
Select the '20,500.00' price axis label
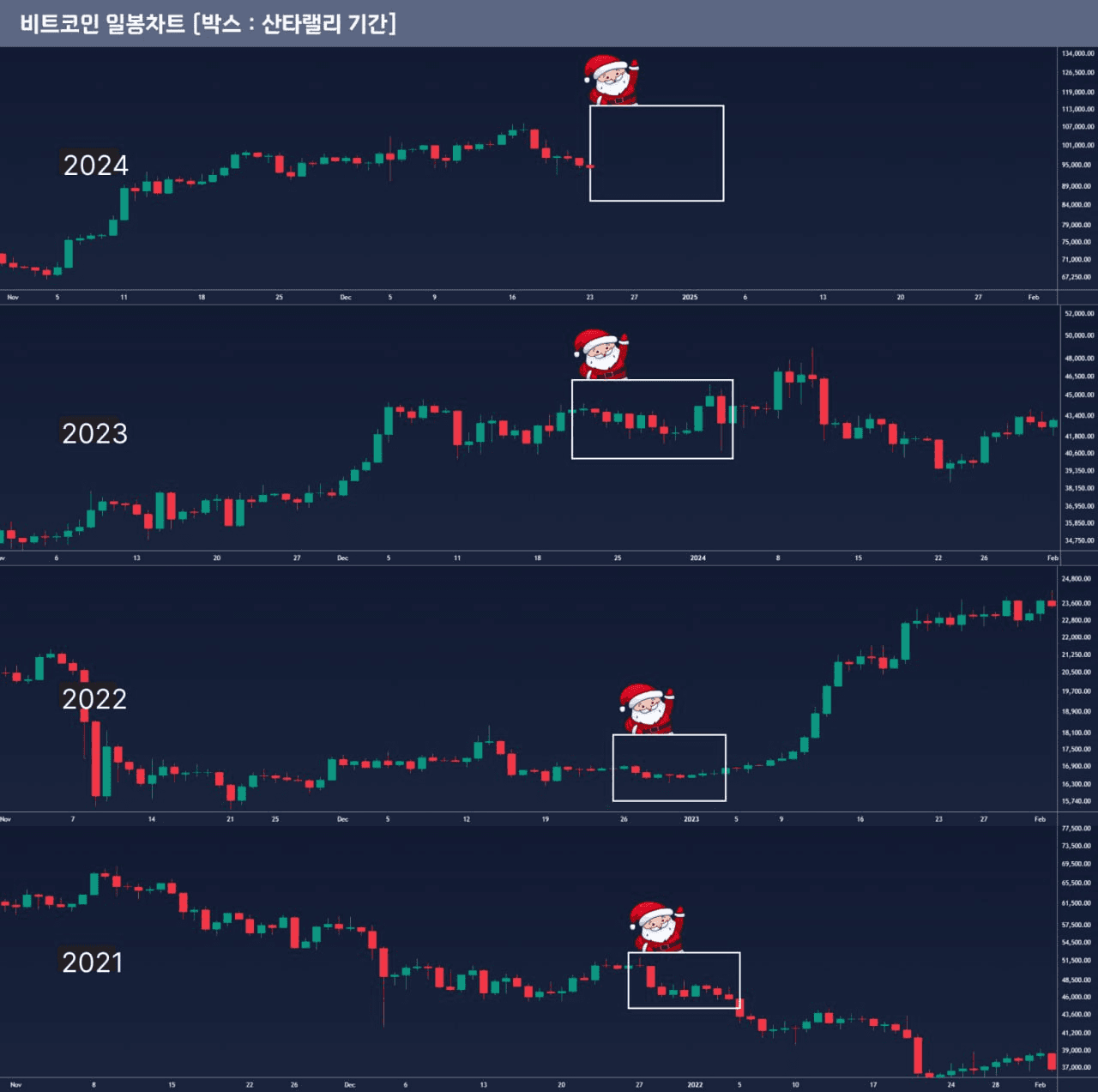tap(1077, 672)
